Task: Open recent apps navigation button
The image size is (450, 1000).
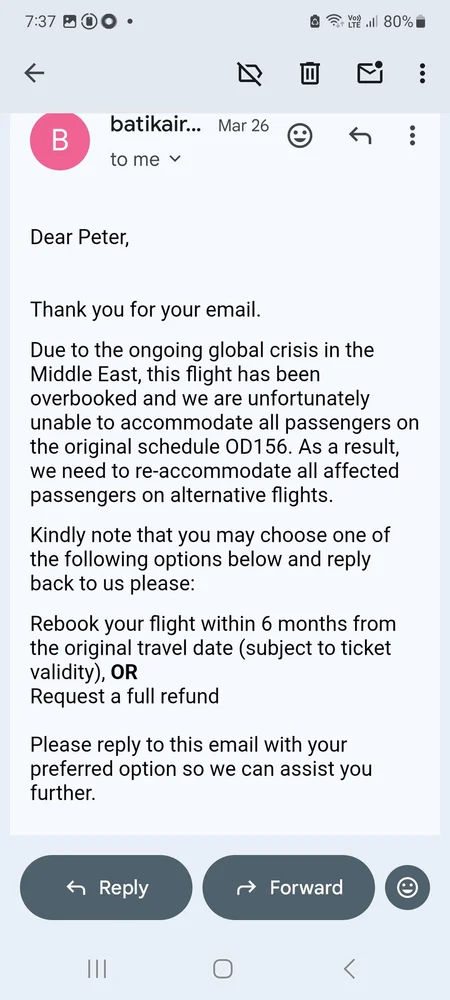Action: (97, 969)
